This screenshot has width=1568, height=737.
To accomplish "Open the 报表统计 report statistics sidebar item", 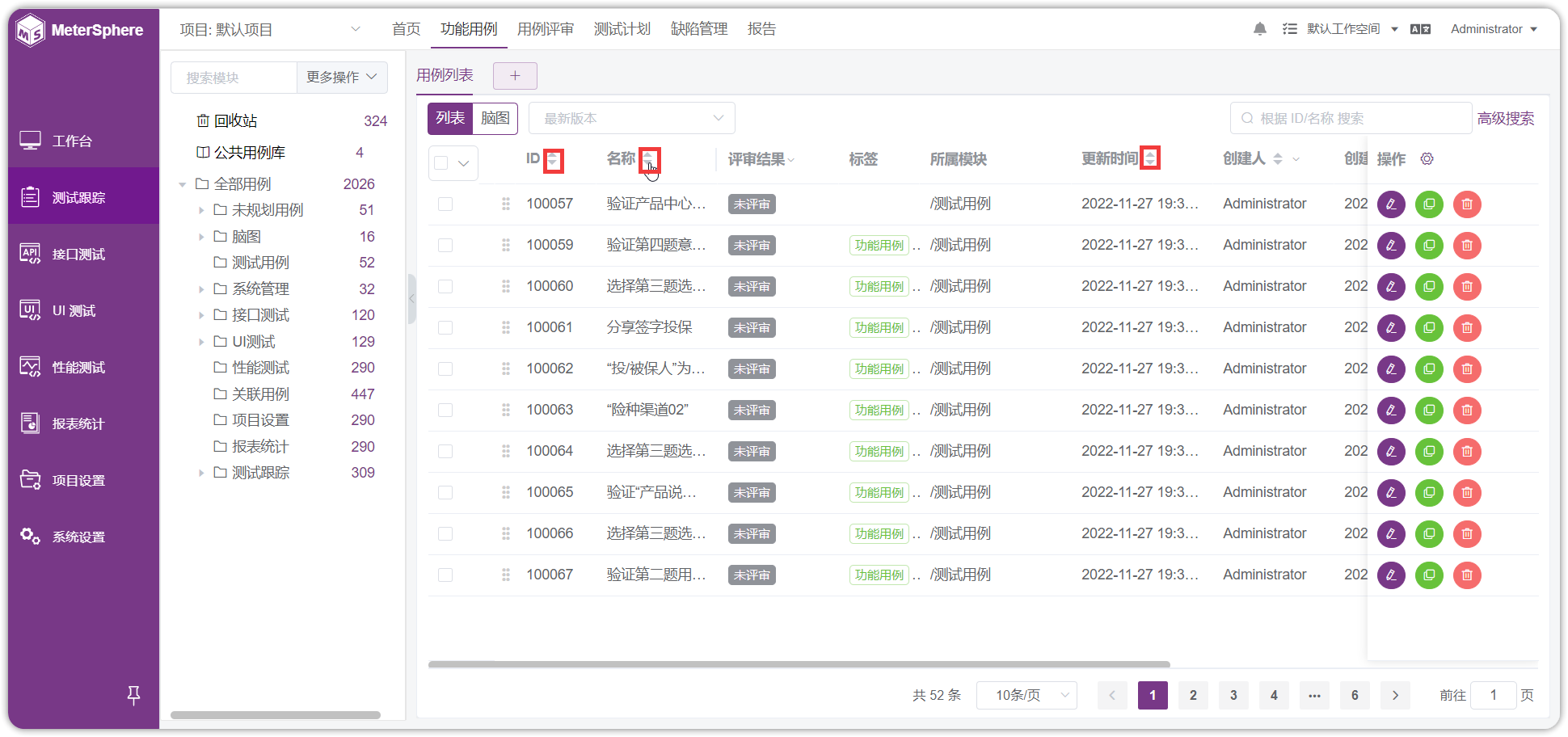I will (x=83, y=423).
